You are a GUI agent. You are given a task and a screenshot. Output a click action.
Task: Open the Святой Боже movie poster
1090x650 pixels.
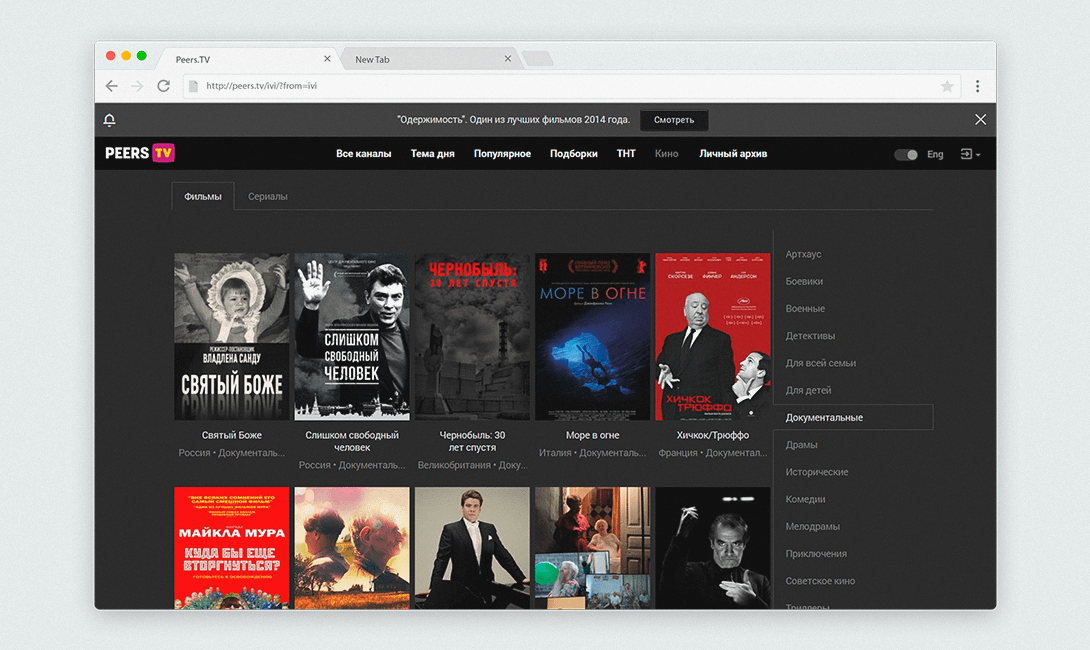coord(231,336)
